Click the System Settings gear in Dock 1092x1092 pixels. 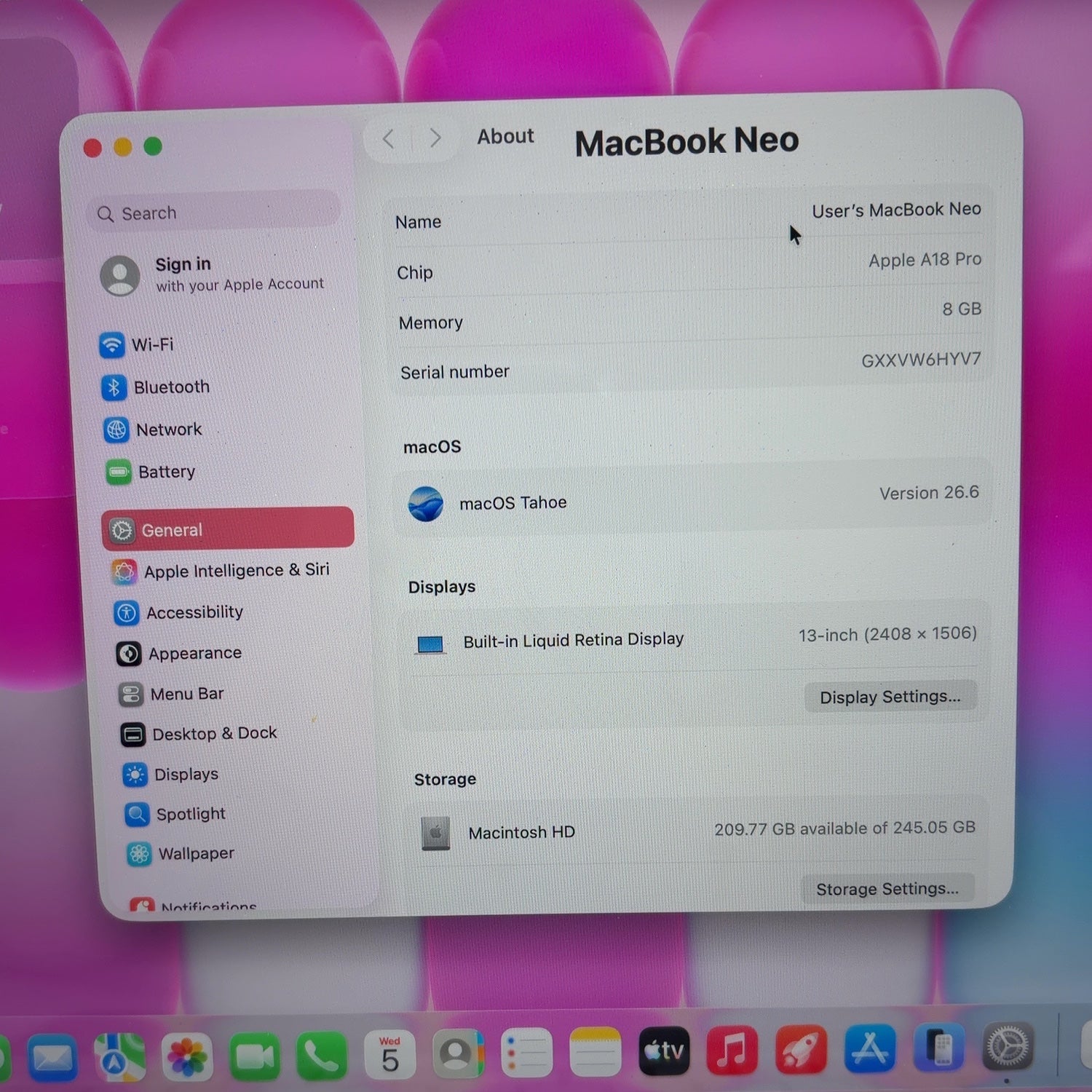tap(1008, 1046)
